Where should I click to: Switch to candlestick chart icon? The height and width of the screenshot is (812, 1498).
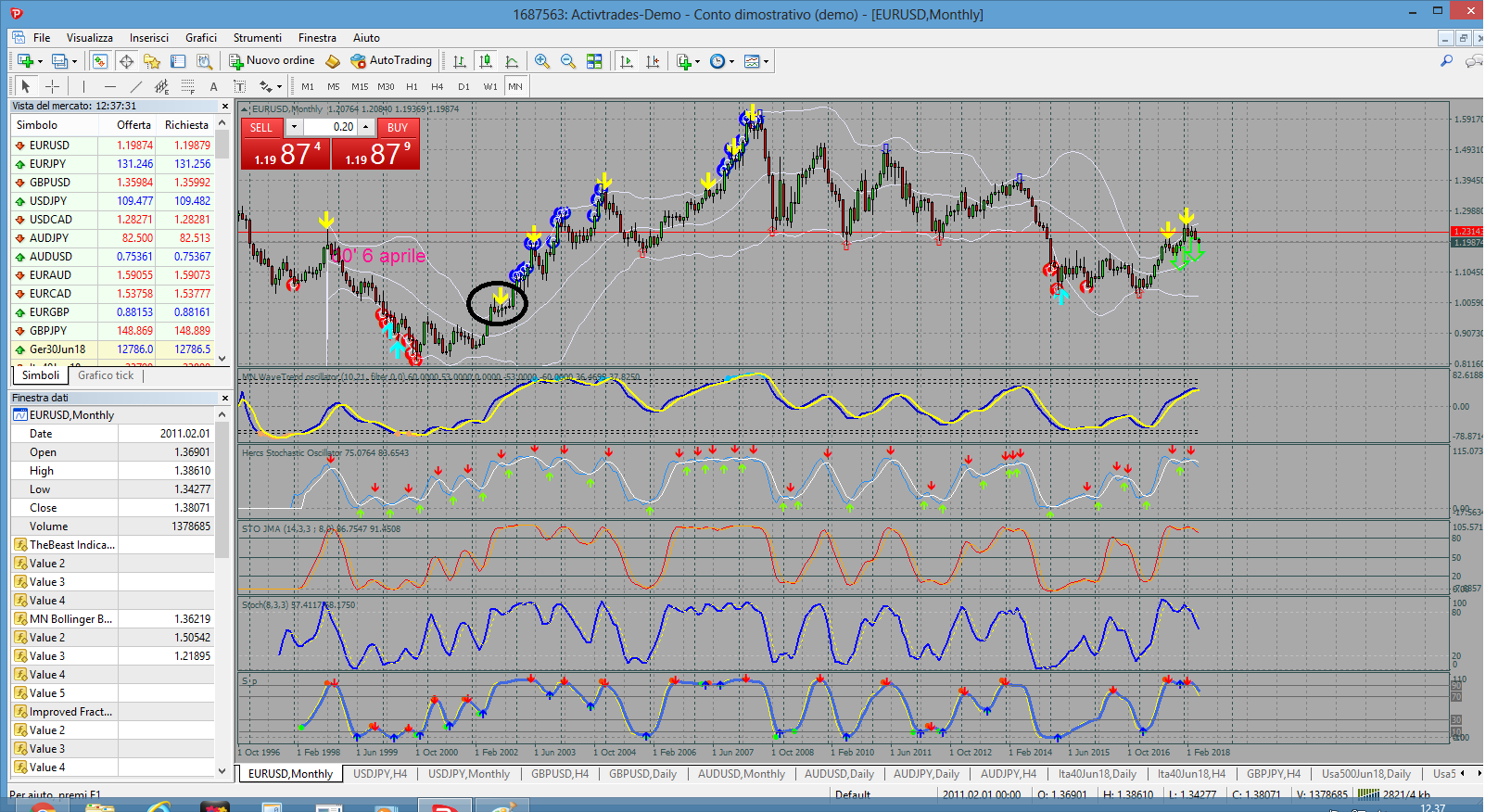[485, 61]
